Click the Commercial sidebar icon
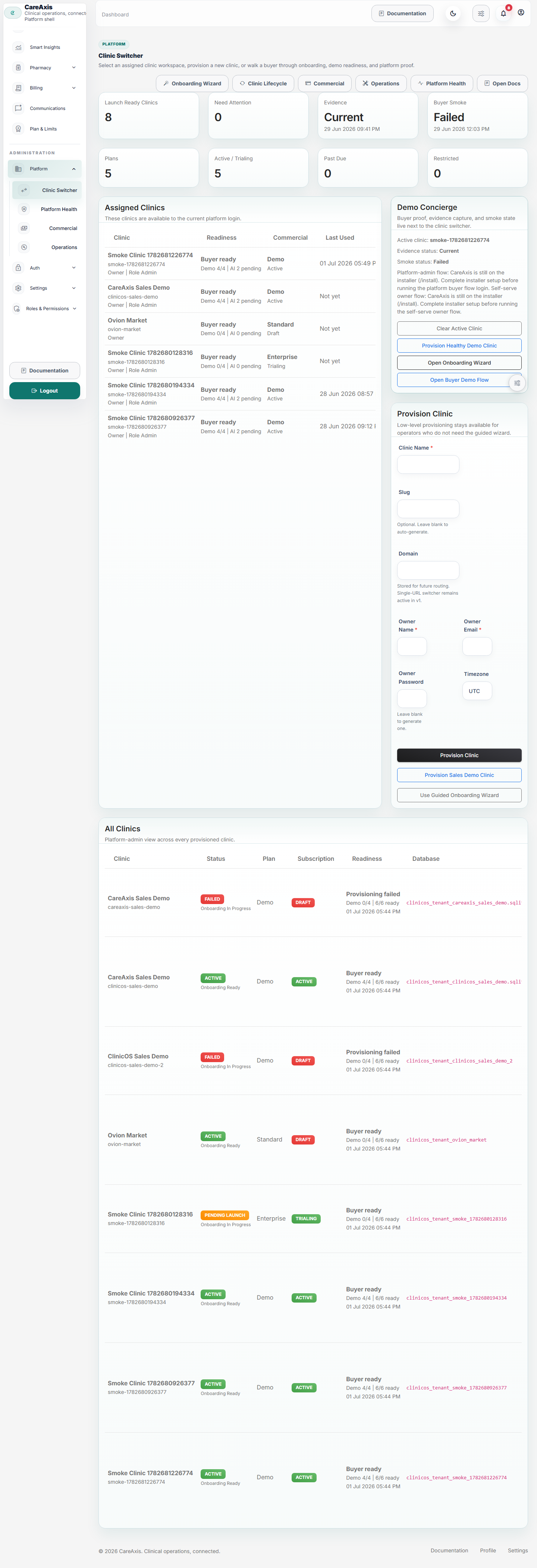Image resolution: width=537 pixels, height=1568 pixels. click(24, 228)
